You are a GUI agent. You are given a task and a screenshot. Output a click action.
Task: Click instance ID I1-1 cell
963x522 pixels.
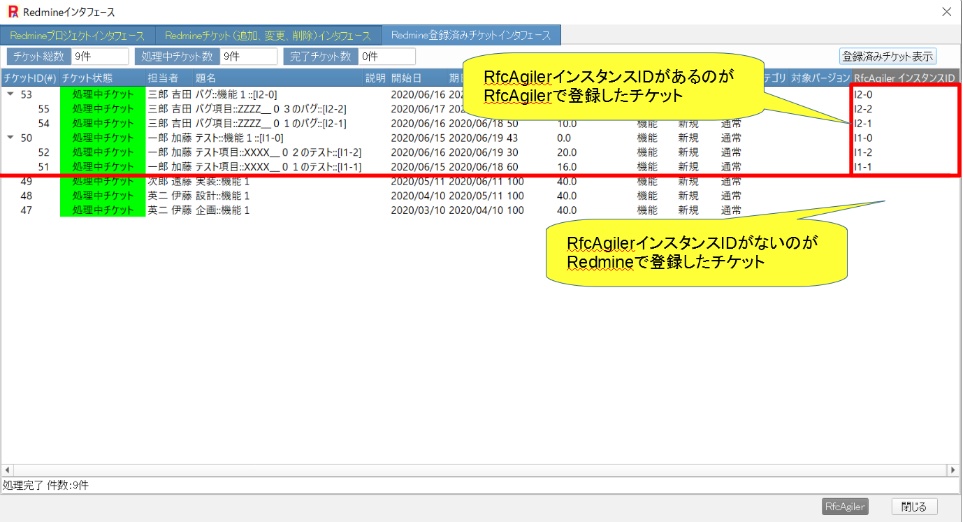(863, 166)
